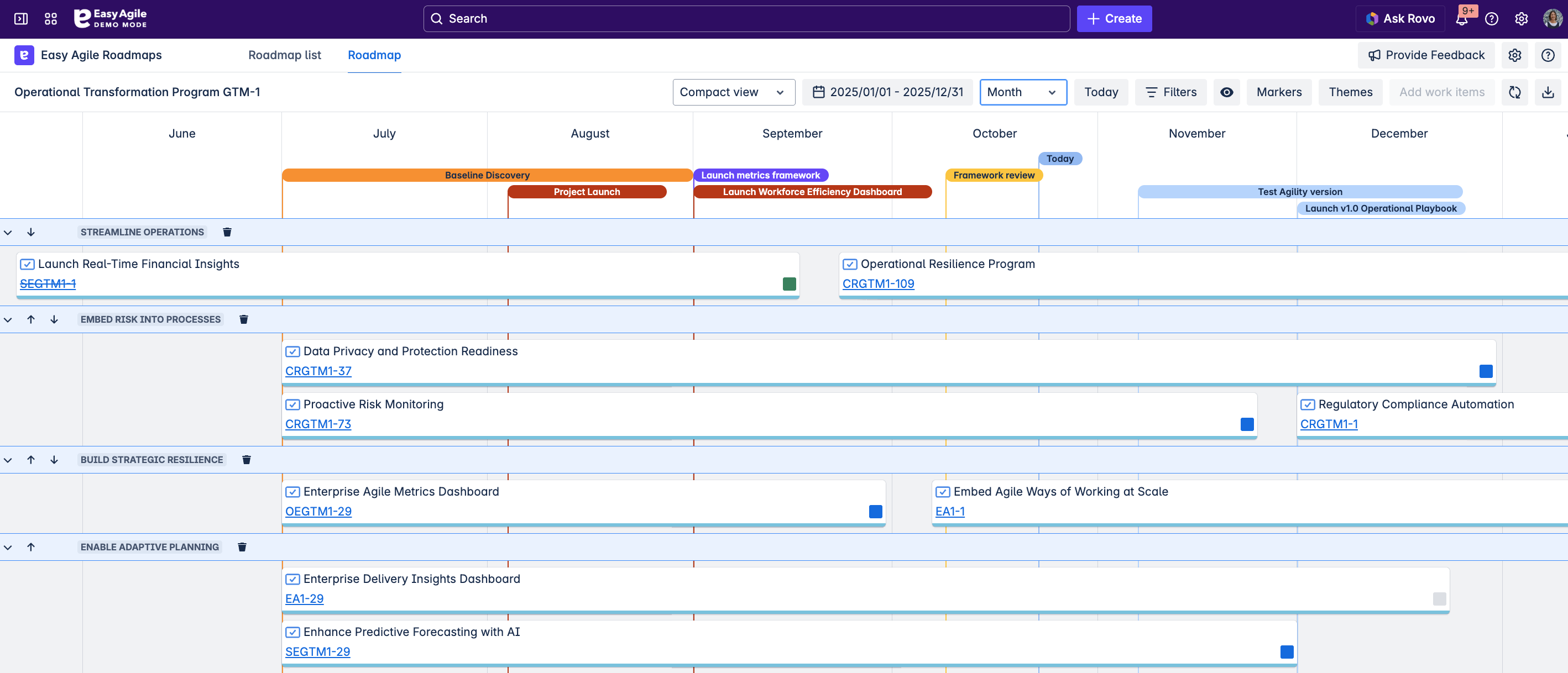Click checkbox icon on Enterprise Agile Metrics Dashboard
This screenshot has width=1568, height=673.
[293, 492]
